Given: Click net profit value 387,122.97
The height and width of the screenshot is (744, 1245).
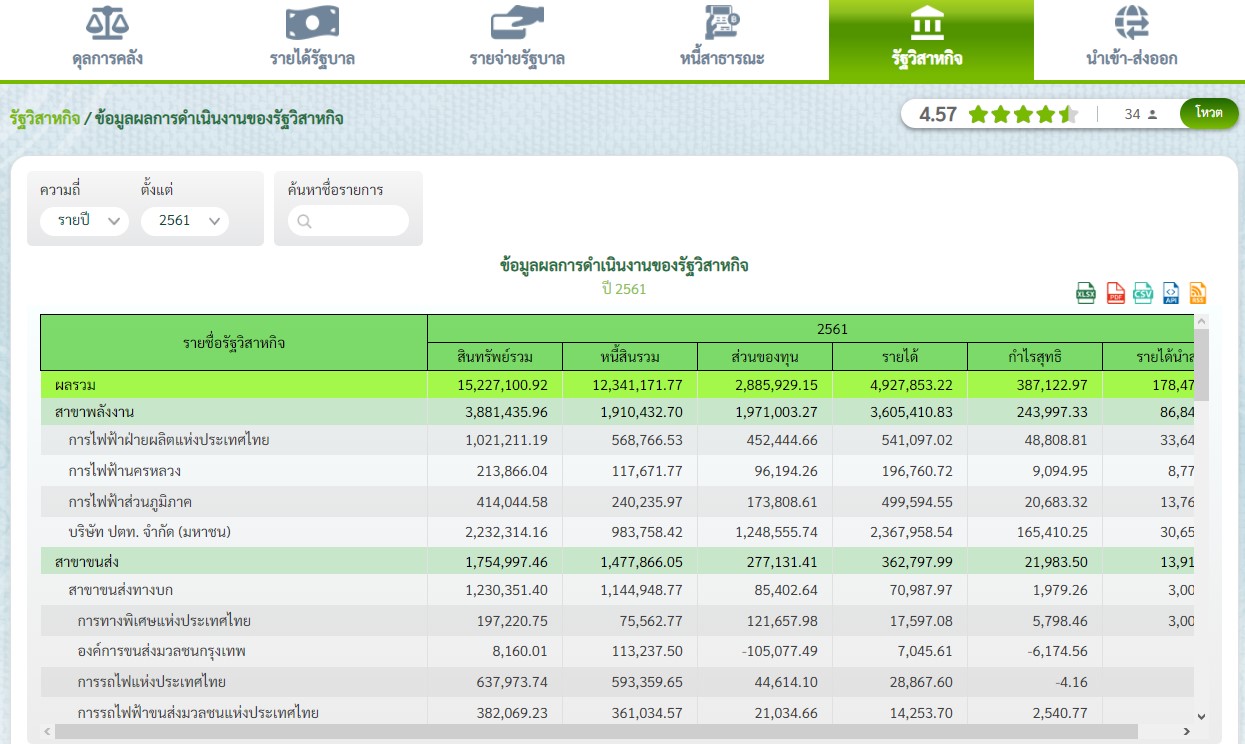Looking at the screenshot, I should pyautogui.click(x=1052, y=384).
